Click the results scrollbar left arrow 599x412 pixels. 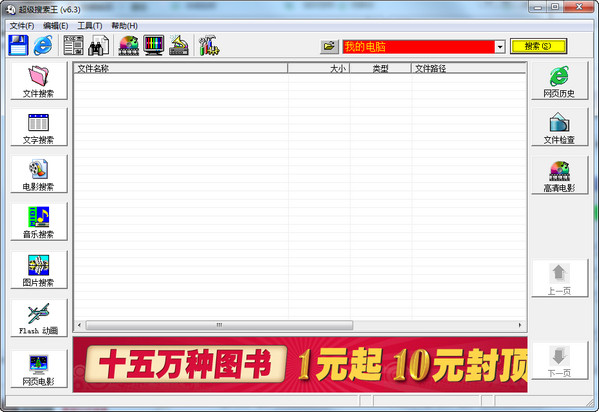click(79, 325)
